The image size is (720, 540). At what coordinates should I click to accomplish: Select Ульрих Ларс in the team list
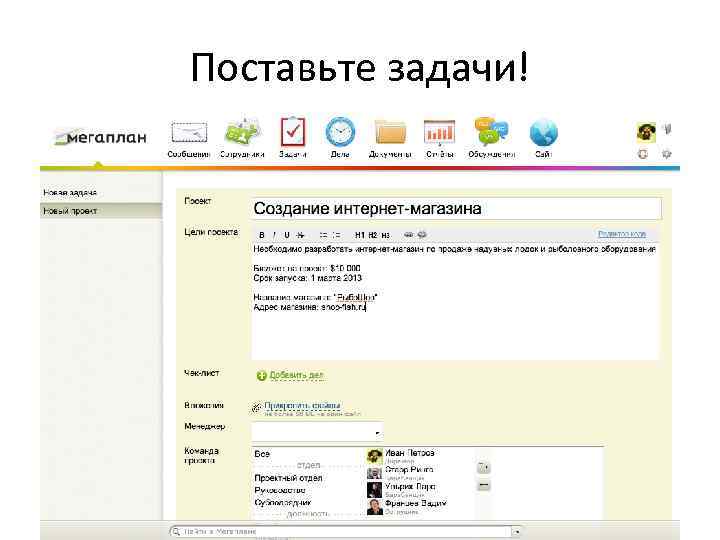pos(410,486)
